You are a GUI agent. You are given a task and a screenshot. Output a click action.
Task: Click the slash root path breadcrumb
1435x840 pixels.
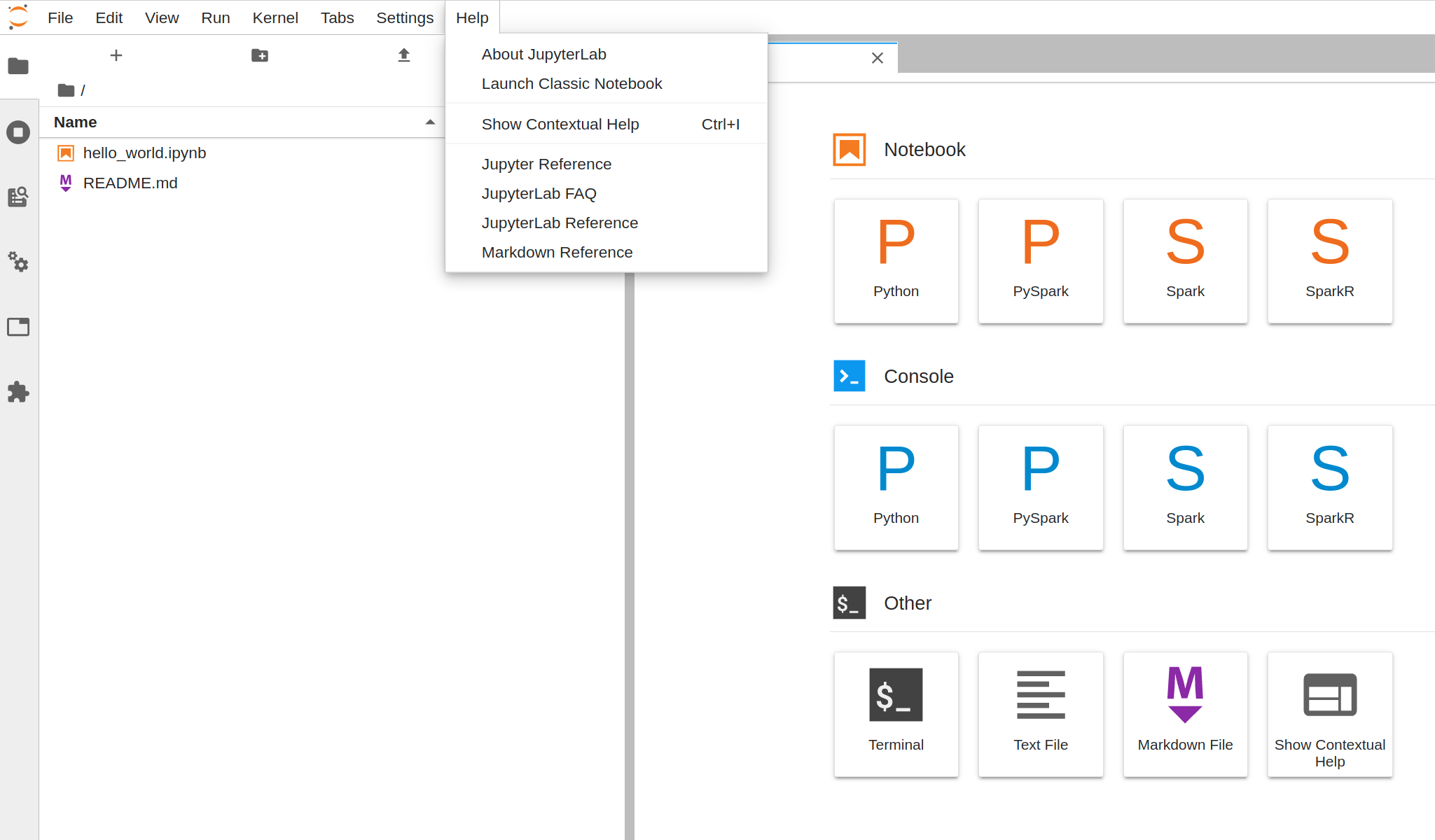click(83, 90)
